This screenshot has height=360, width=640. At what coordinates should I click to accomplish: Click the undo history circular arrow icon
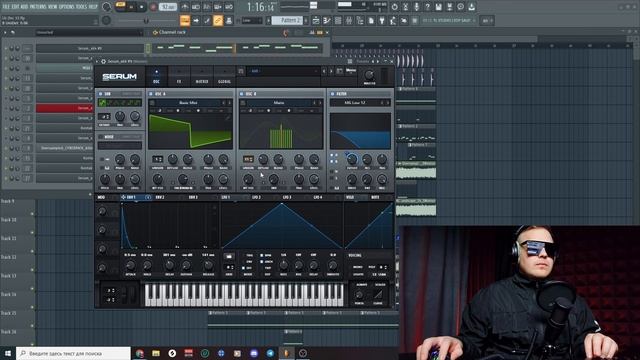394,7
